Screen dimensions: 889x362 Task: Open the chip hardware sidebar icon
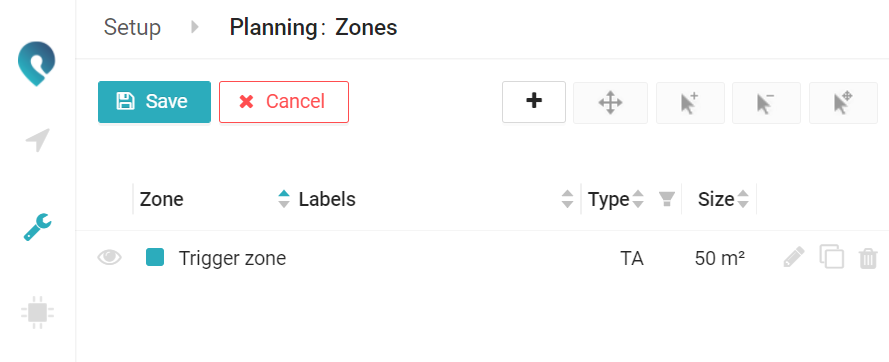(37, 312)
